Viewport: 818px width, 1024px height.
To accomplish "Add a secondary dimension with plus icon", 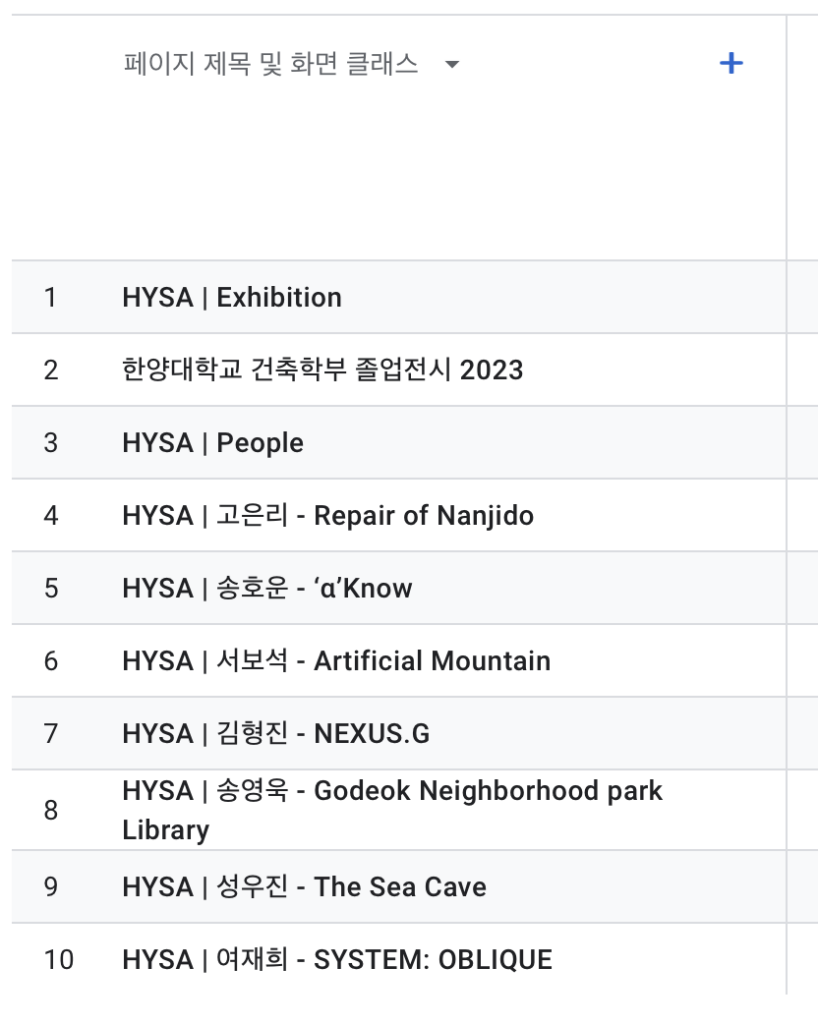I will [731, 64].
